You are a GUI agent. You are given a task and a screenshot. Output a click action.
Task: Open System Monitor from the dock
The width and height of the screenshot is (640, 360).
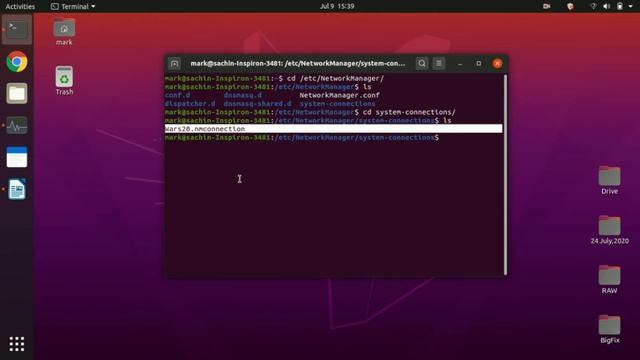pyautogui.click(x=17, y=125)
